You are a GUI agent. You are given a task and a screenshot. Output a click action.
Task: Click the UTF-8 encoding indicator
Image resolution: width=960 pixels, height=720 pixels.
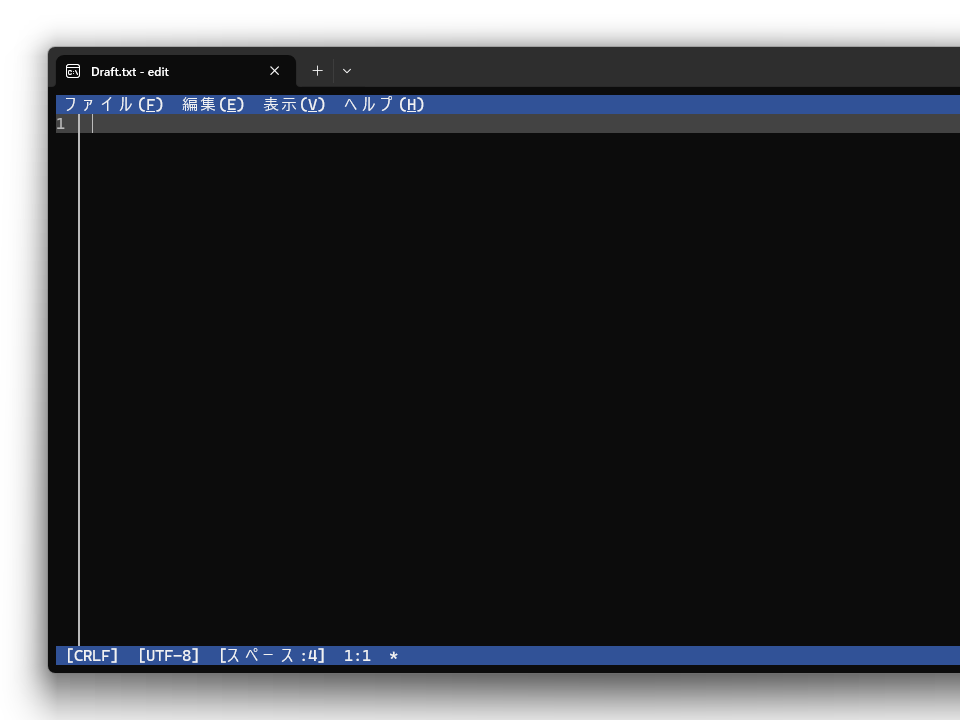(169, 655)
